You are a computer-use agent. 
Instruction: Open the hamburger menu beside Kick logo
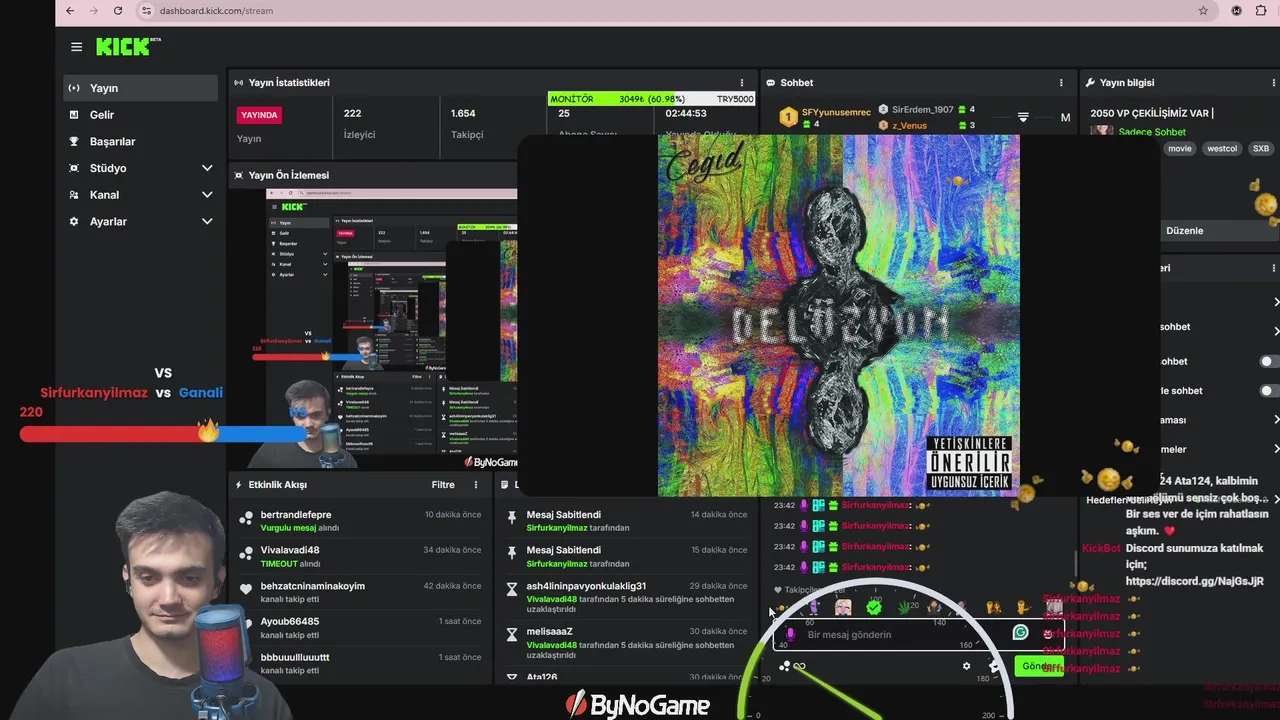(76, 47)
